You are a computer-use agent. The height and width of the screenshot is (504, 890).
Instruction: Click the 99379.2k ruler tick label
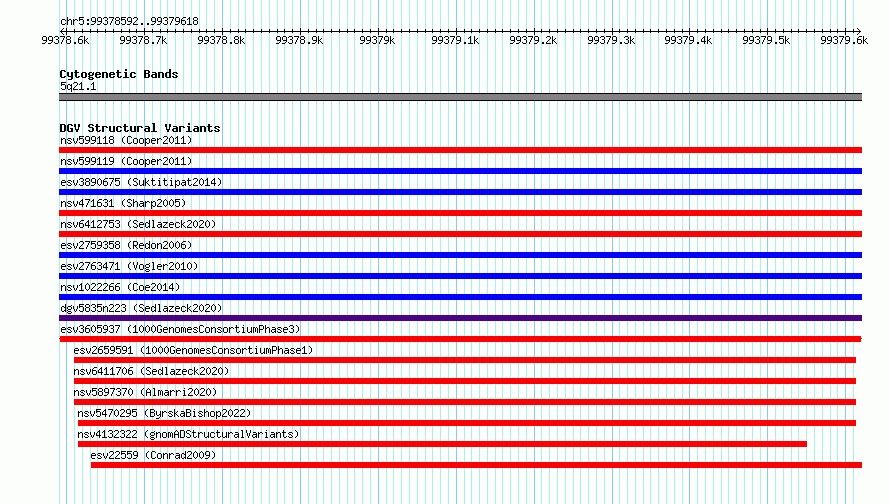[x=533, y=40]
